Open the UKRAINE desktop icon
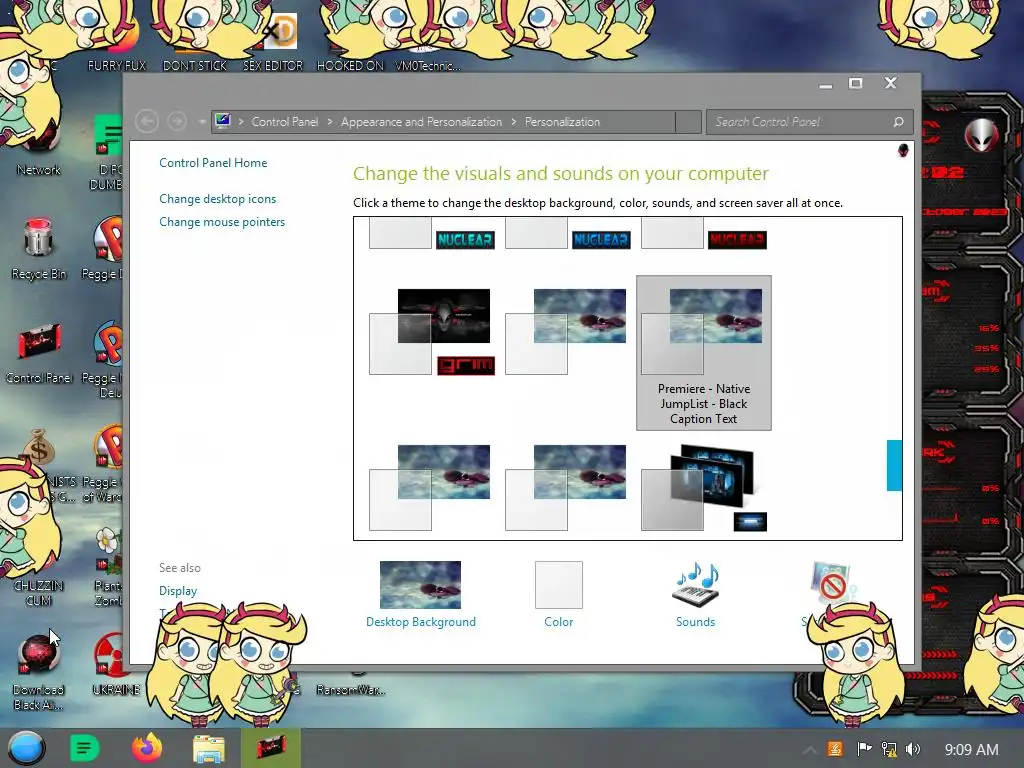Image resolution: width=1024 pixels, height=768 pixels. tap(116, 666)
